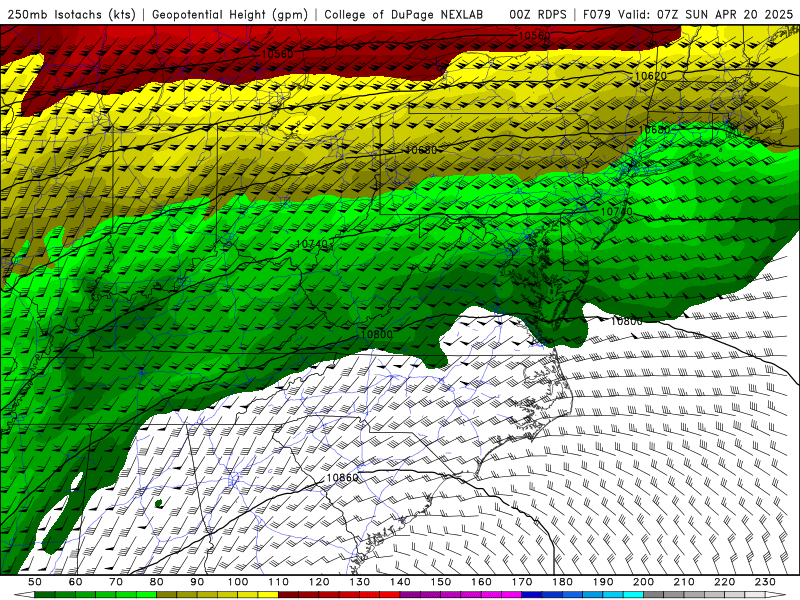The height and width of the screenshot is (600, 800).
Task: Click the 150 knot color scale label
Action: pyautogui.click(x=440, y=582)
